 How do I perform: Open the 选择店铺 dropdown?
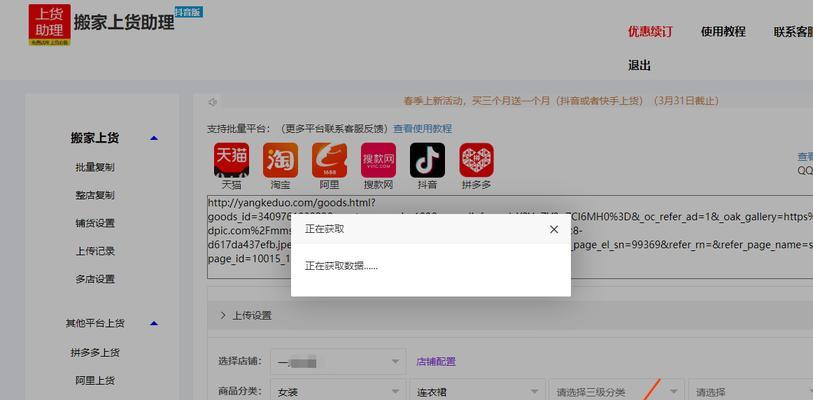(338, 362)
